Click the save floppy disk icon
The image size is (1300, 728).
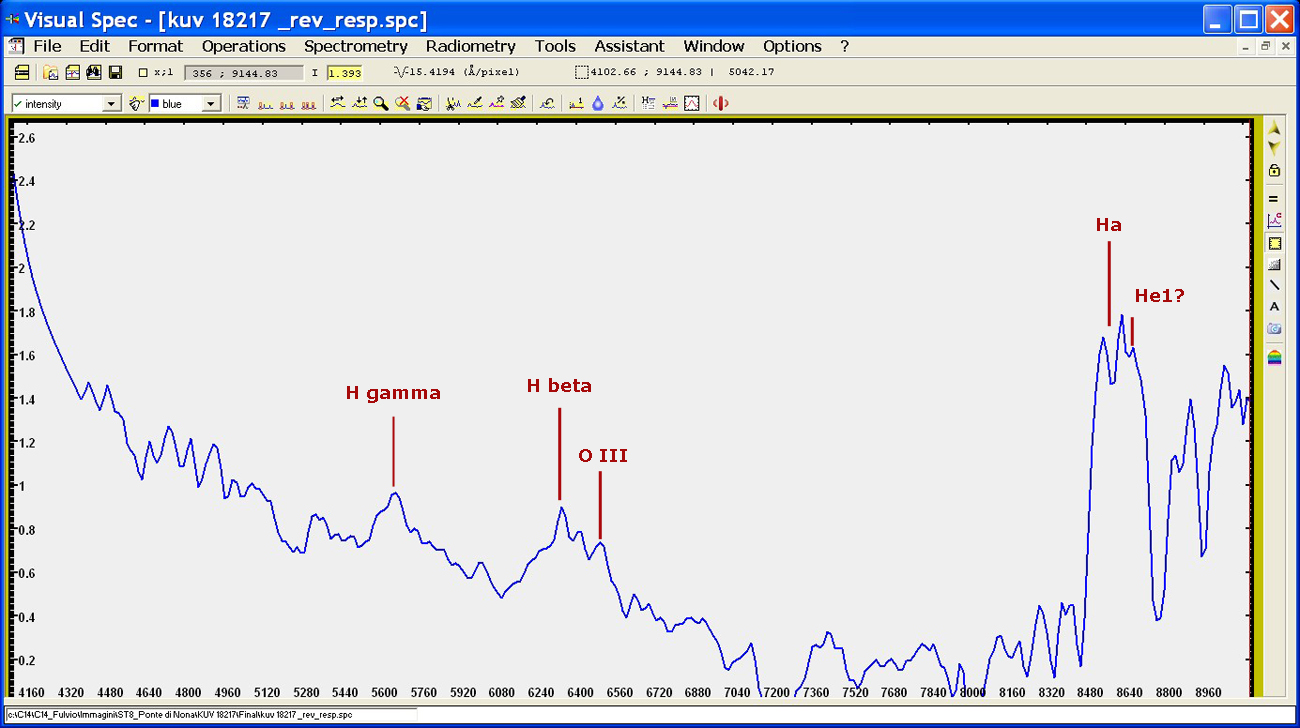point(115,73)
